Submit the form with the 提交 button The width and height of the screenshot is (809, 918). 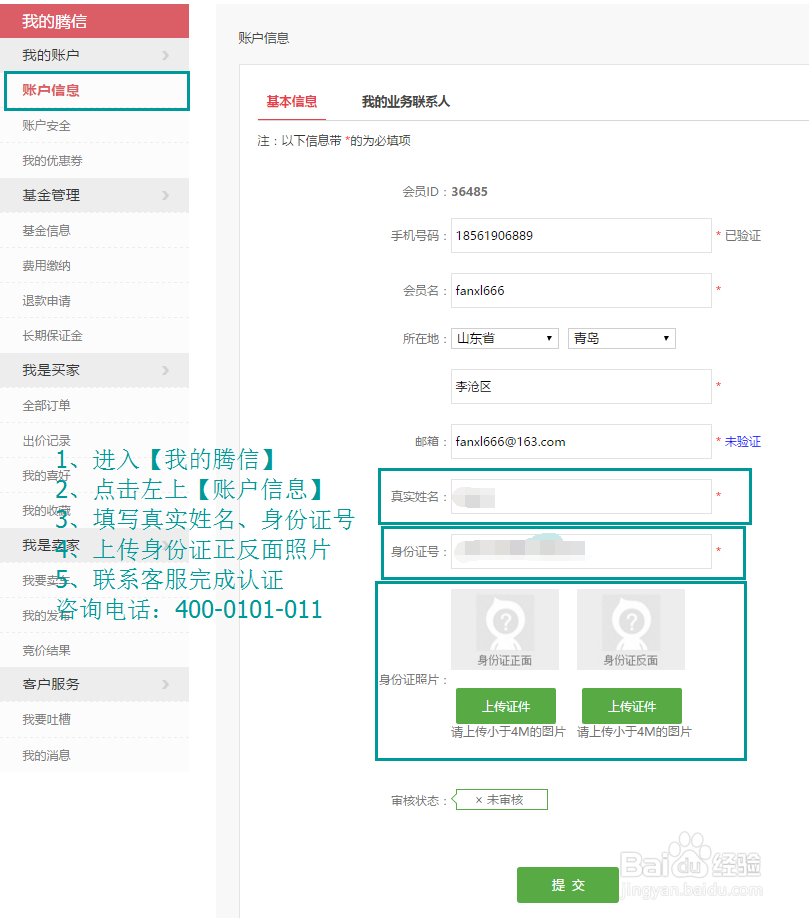click(x=567, y=884)
